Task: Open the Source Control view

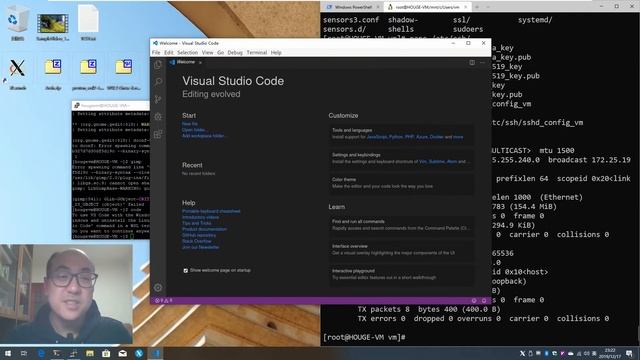Action: (x=158, y=99)
